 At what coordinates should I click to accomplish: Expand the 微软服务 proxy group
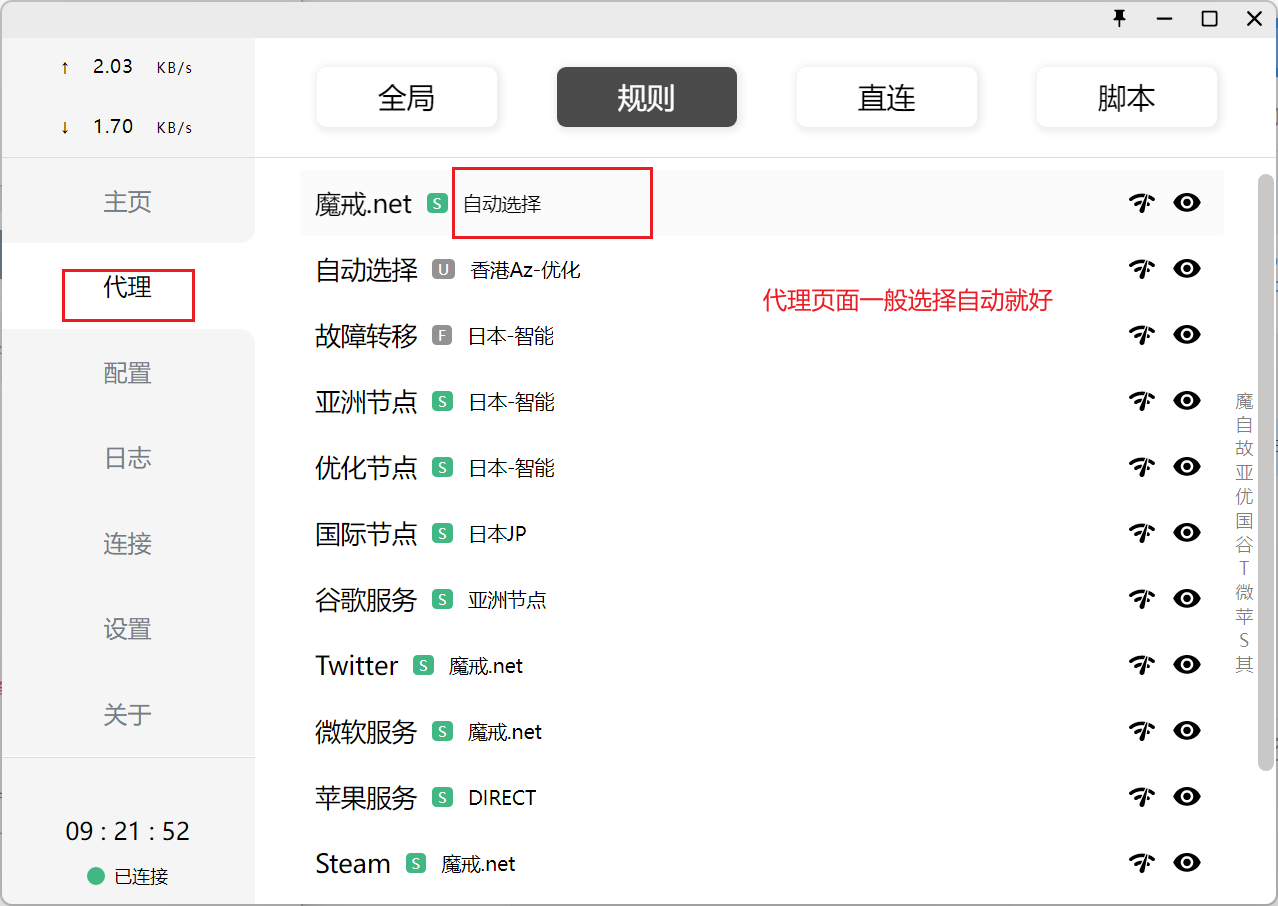pos(762,731)
